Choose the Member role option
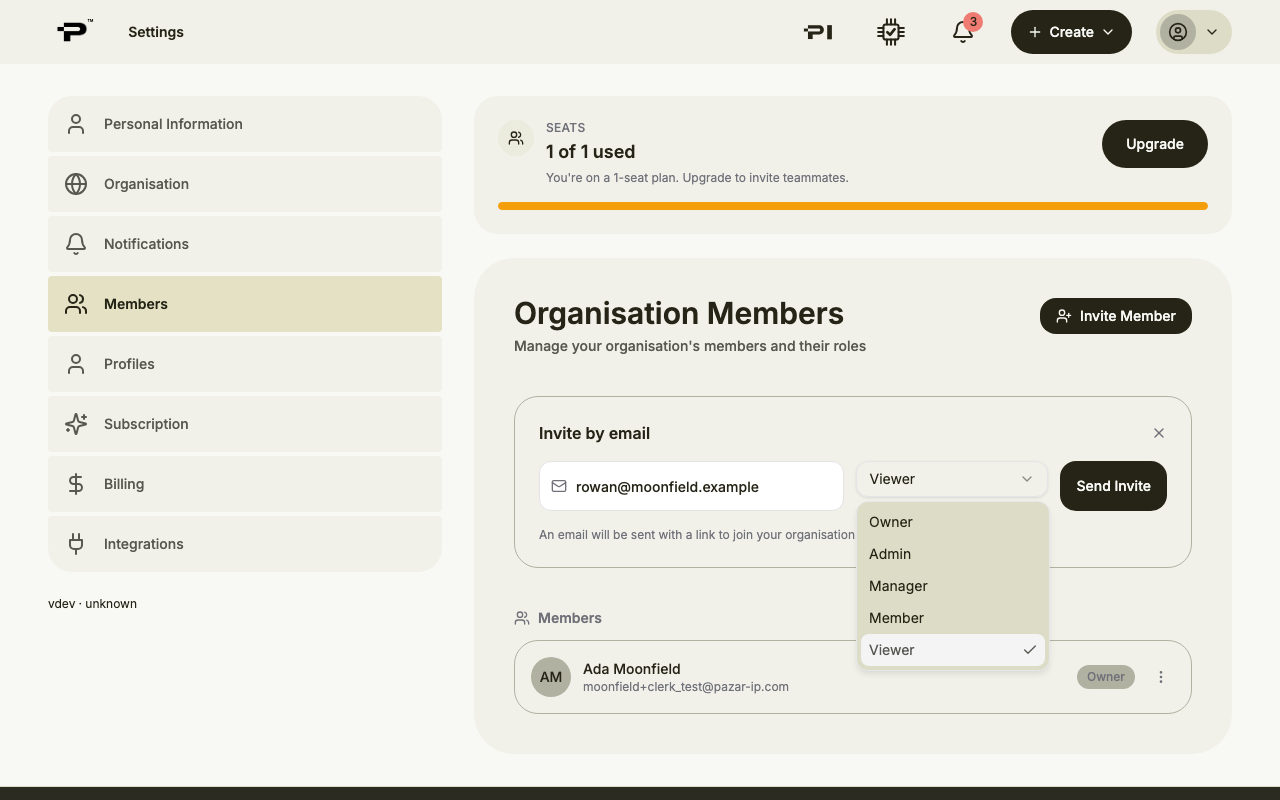Image resolution: width=1280 pixels, height=800 pixels. click(x=952, y=618)
